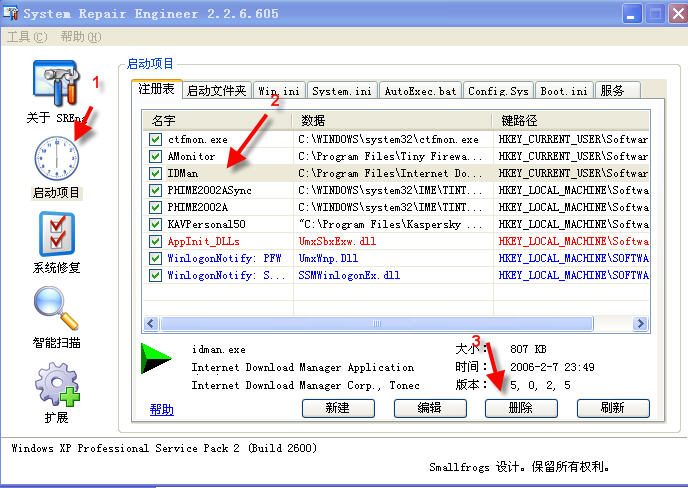Select the 启动项目 clock icon
The width and height of the screenshot is (688, 488).
(x=57, y=158)
